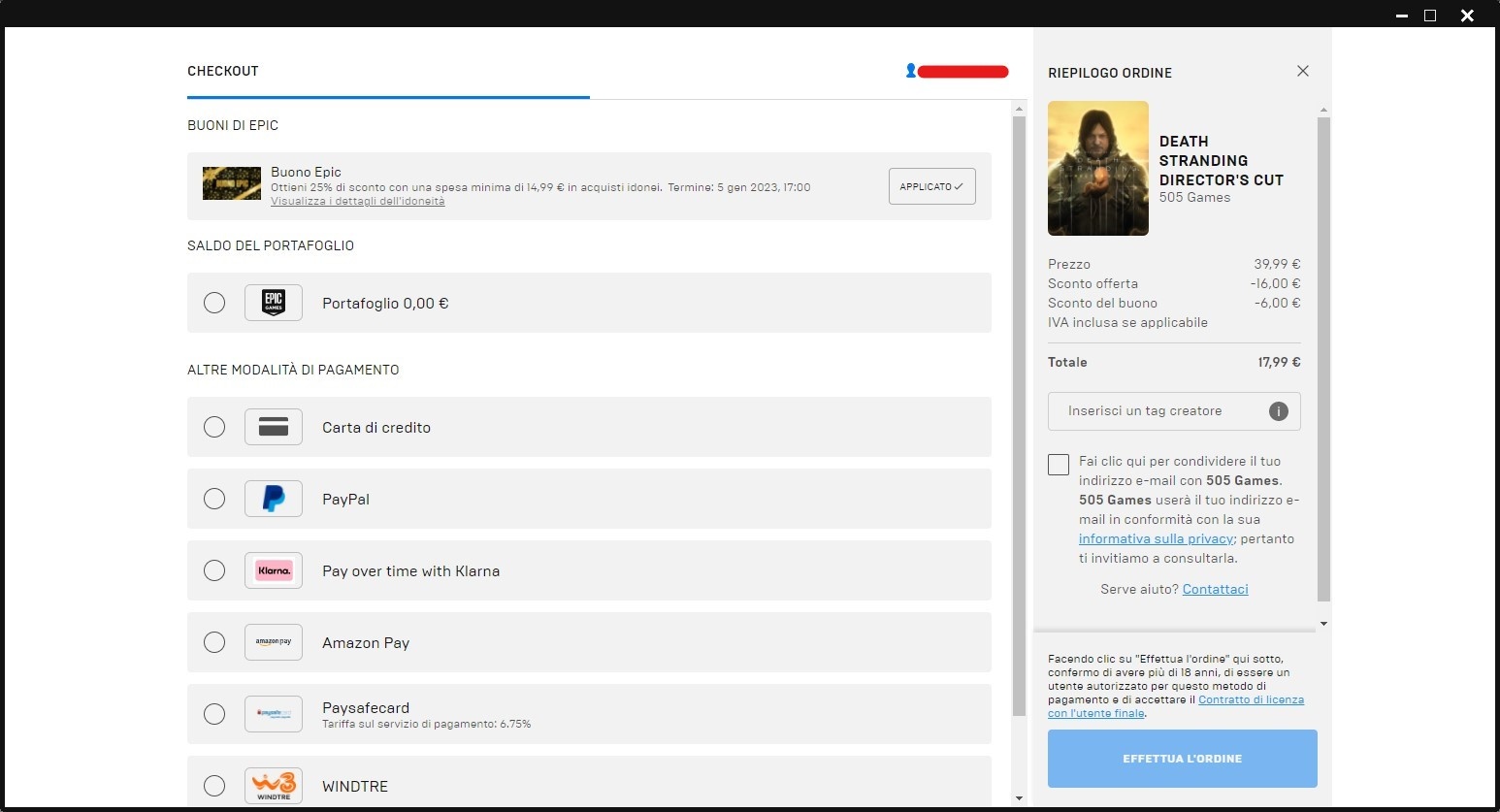Select the Carta di credito radio button
Viewport: 1500px width, 812px height.
[x=214, y=427]
